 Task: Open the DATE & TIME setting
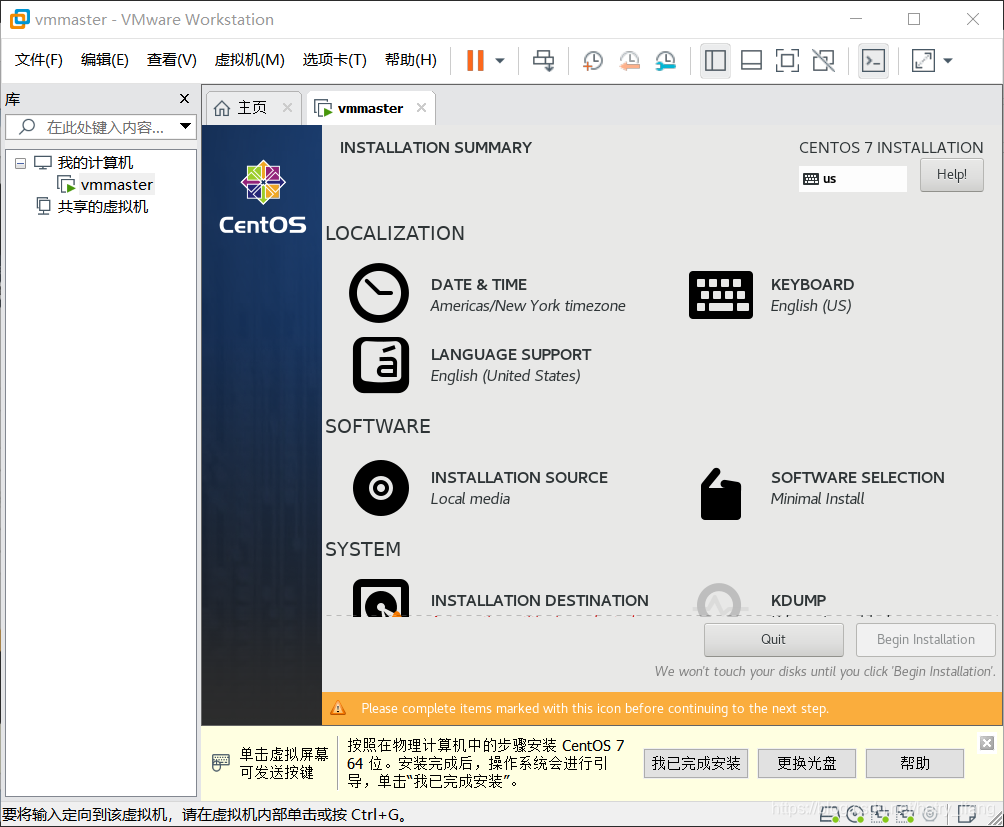(528, 295)
